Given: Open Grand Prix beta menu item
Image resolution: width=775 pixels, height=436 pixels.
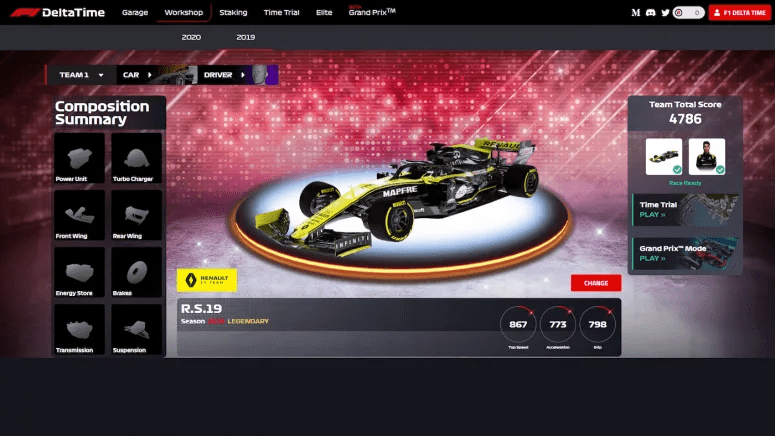Looking at the screenshot, I should [x=372, y=11].
